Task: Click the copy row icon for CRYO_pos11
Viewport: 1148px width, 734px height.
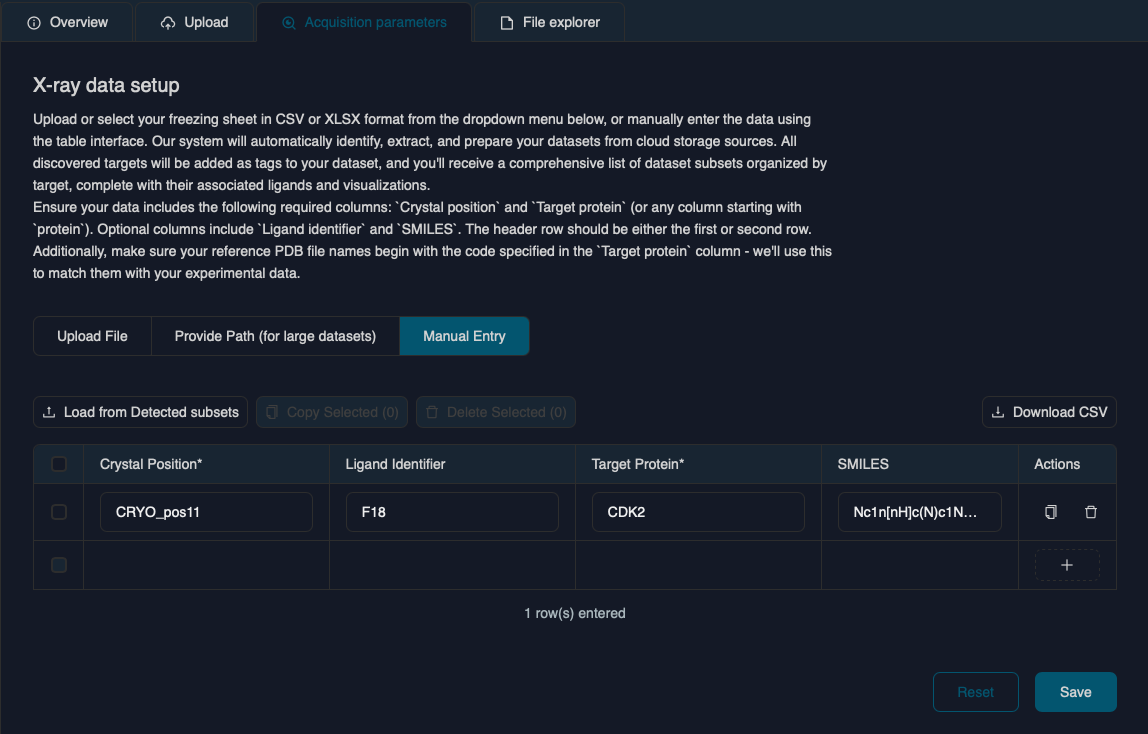Action: 1050,512
